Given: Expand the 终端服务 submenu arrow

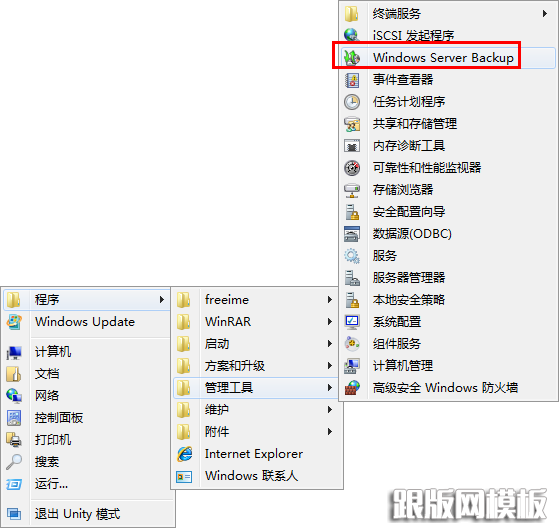Looking at the screenshot, I should click(545, 14).
